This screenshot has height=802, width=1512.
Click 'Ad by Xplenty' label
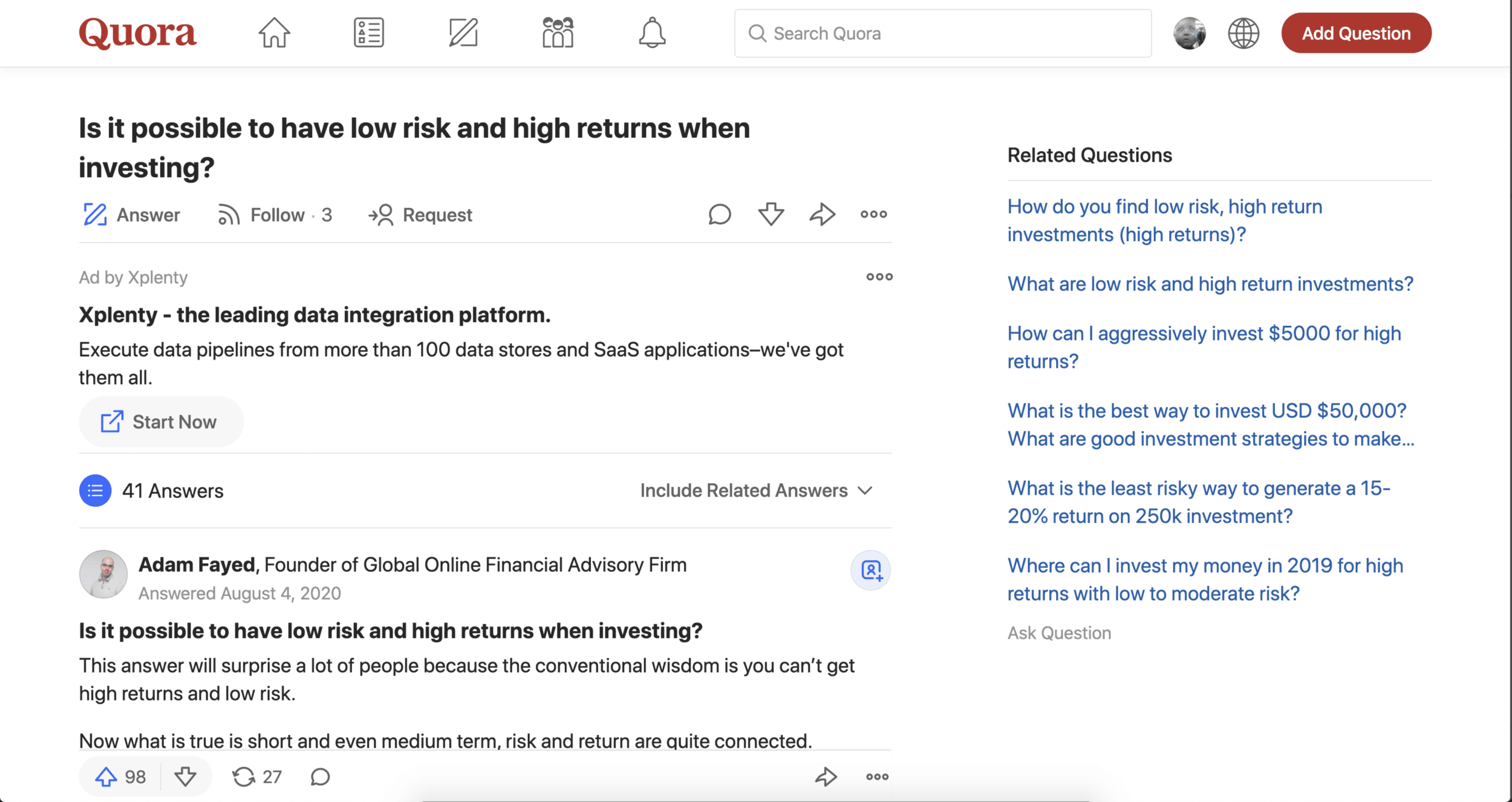pyautogui.click(x=133, y=277)
